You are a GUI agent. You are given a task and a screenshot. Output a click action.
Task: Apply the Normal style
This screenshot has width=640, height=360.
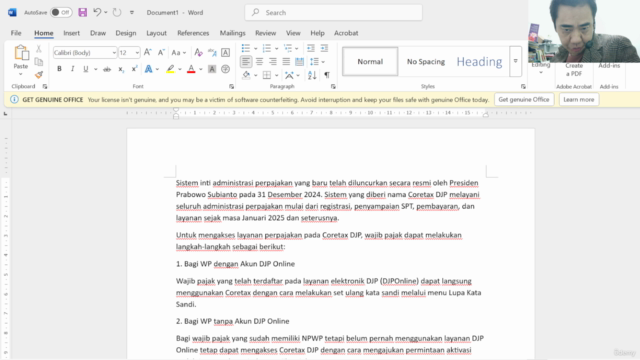pyautogui.click(x=370, y=62)
